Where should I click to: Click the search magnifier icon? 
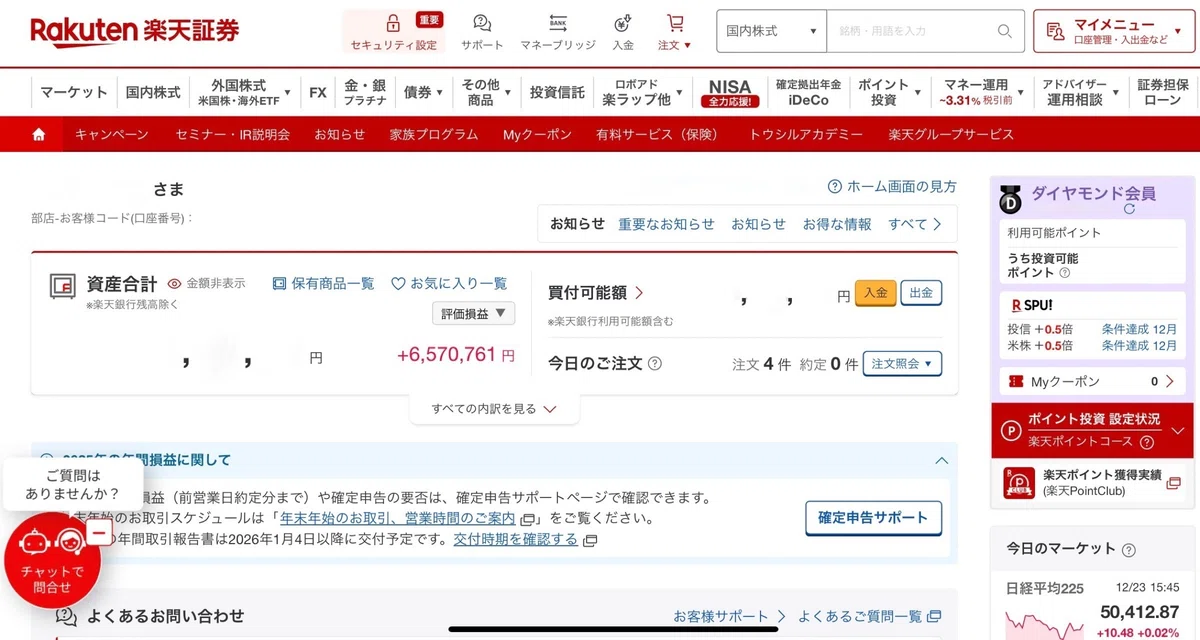pos(1005,31)
